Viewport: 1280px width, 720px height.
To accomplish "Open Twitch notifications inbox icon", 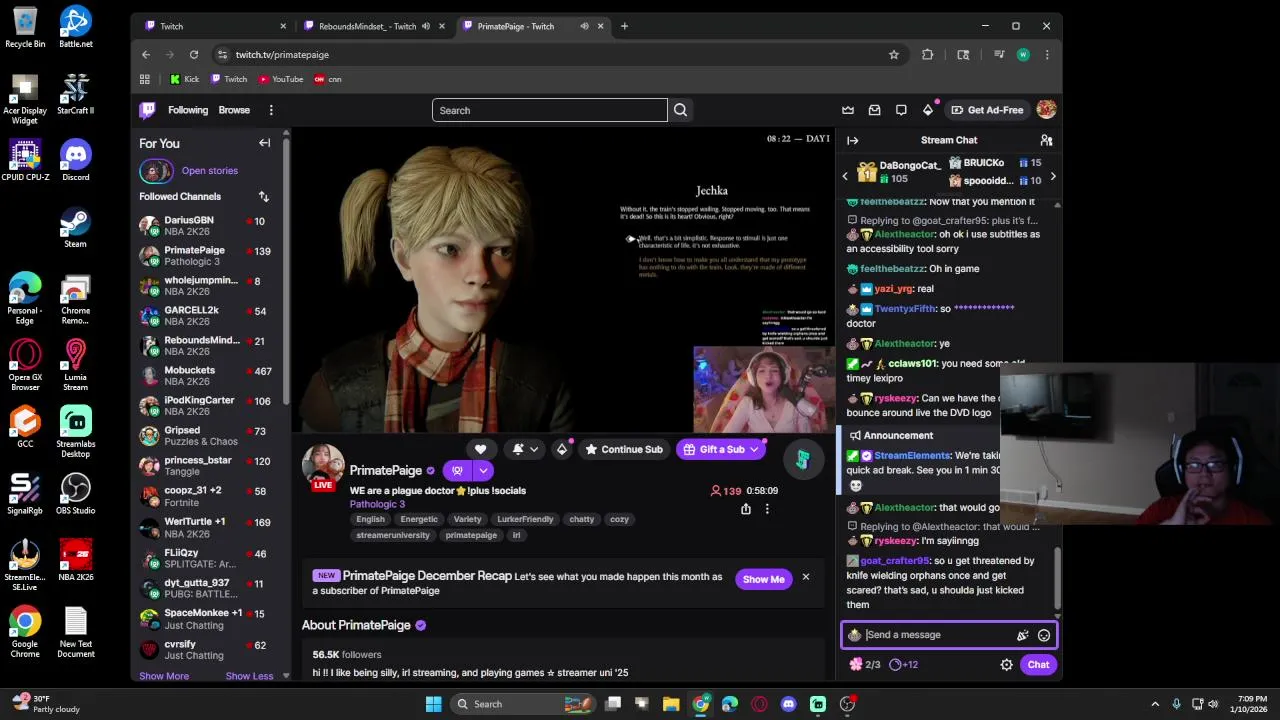I will pos(874,110).
